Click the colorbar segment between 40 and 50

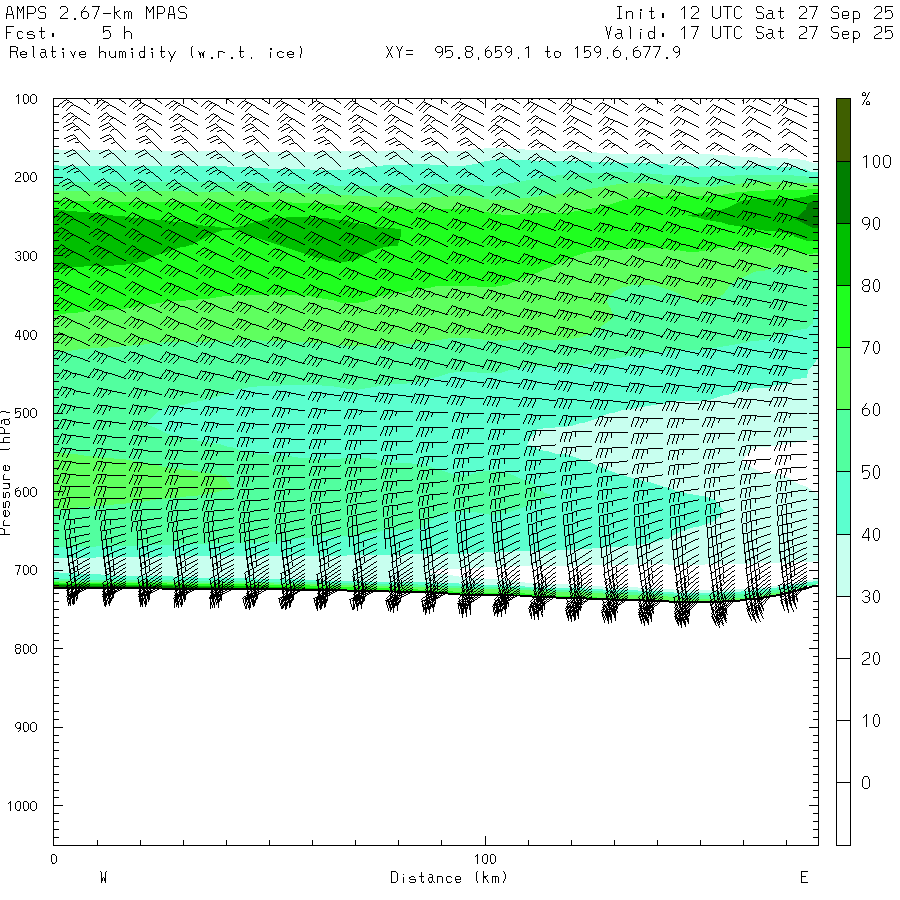[843, 502]
